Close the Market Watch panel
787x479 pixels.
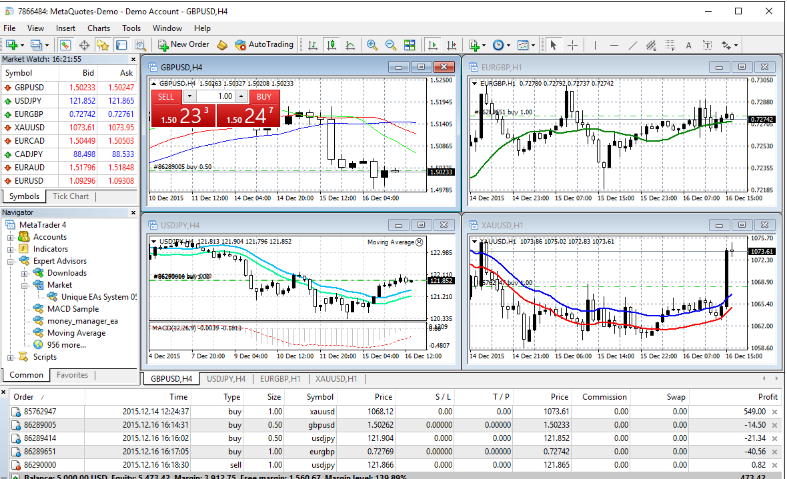[x=133, y=59]
